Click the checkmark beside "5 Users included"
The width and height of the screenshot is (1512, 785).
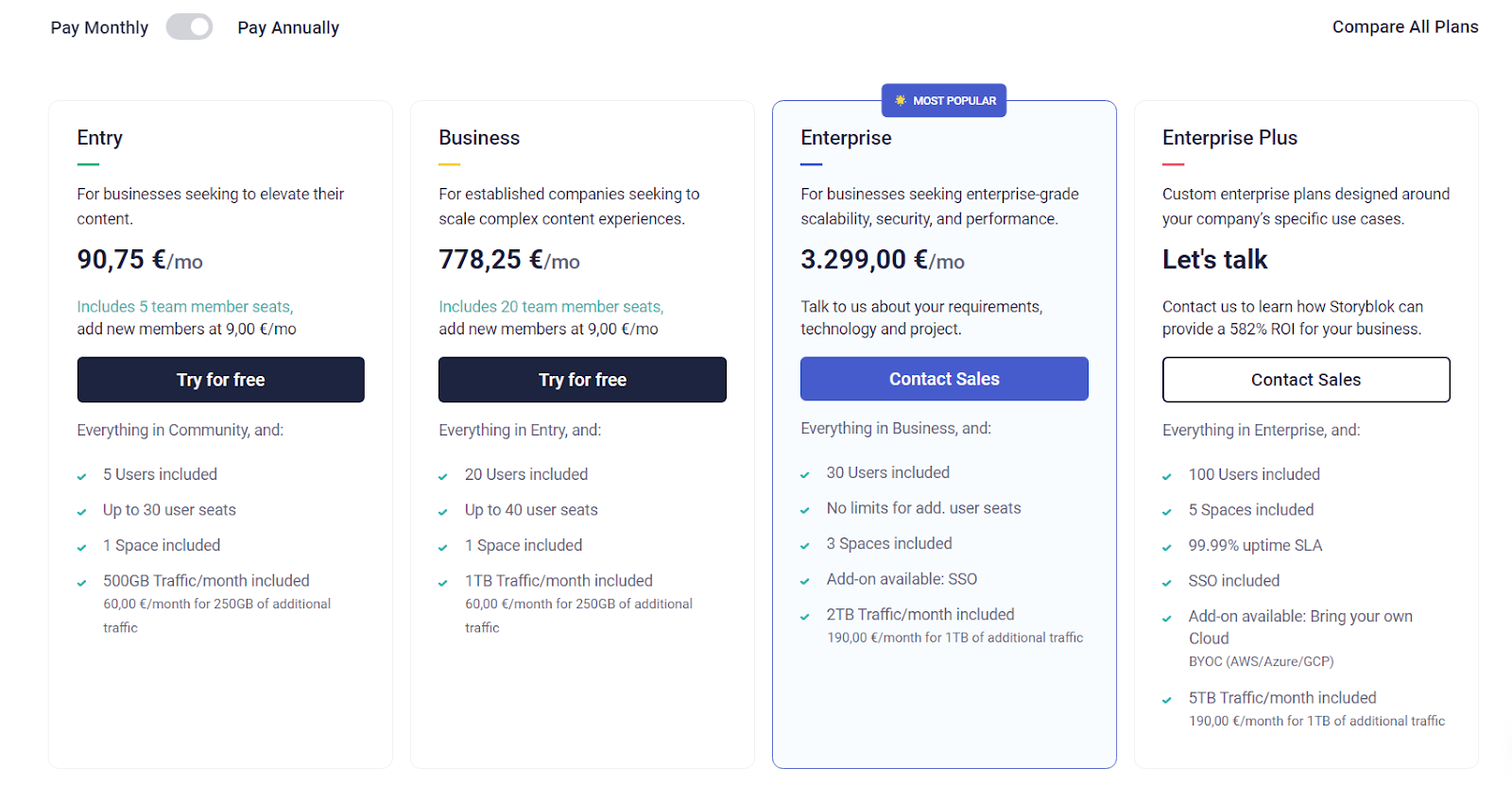pyautogui.click(x=81, y=475)
